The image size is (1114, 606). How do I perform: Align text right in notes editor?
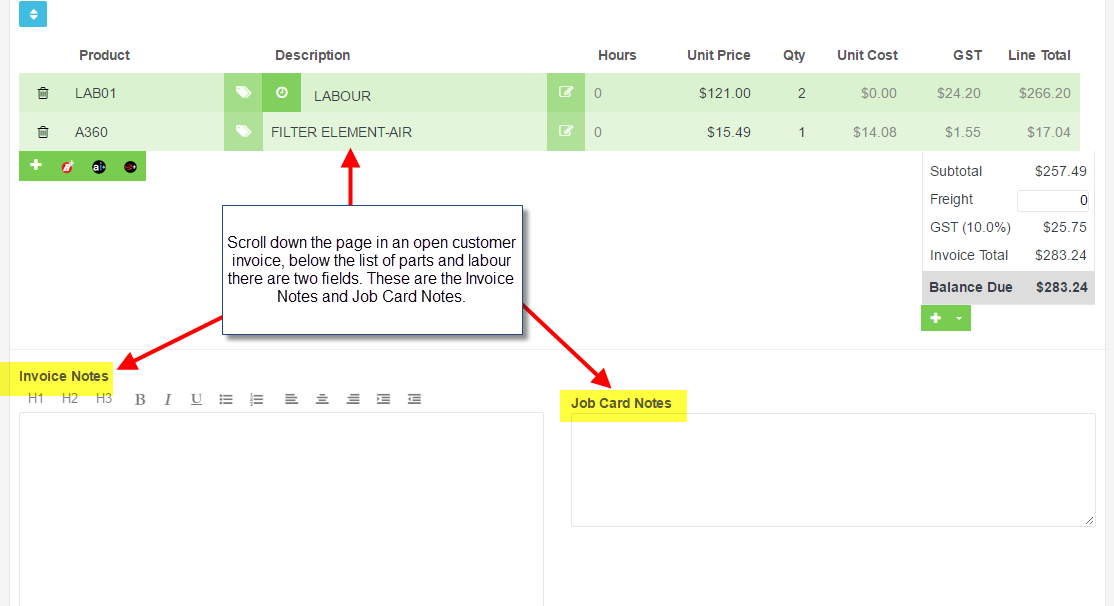click(x=352, y=399)
